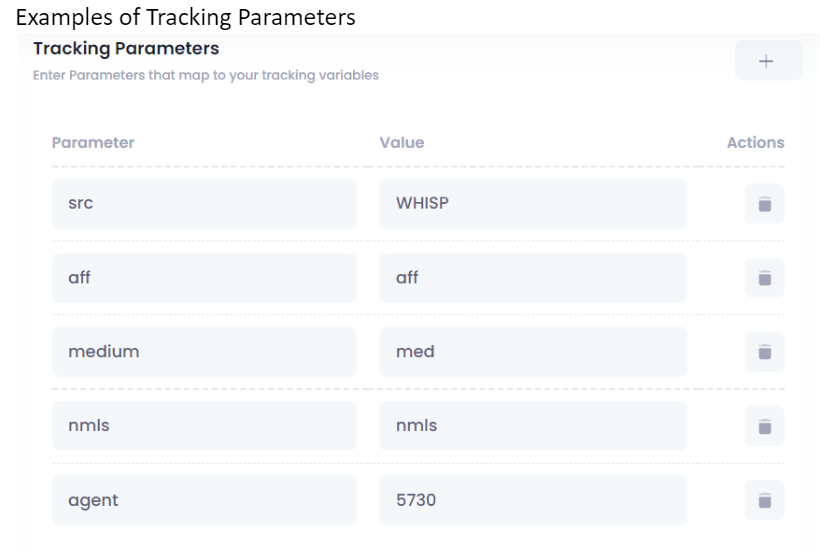
Task: Edit the nmls value field
Action: click(x=533, y=426)
